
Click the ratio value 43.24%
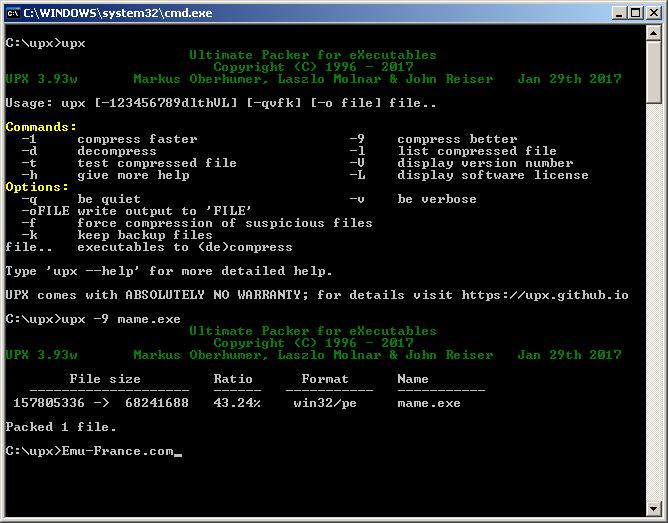coord(237,403)
